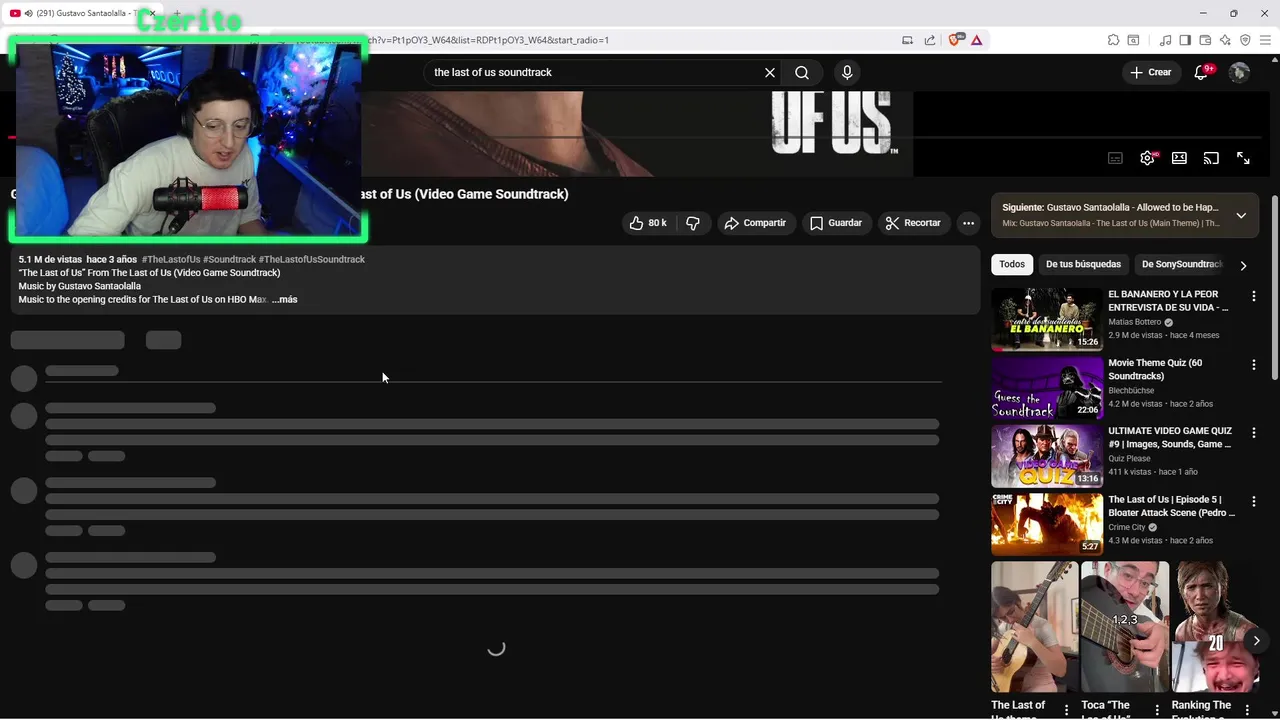The height and width of the screenshot is (720, 1280).
Task: Switch to theater mode
Action: point(1179,158)
